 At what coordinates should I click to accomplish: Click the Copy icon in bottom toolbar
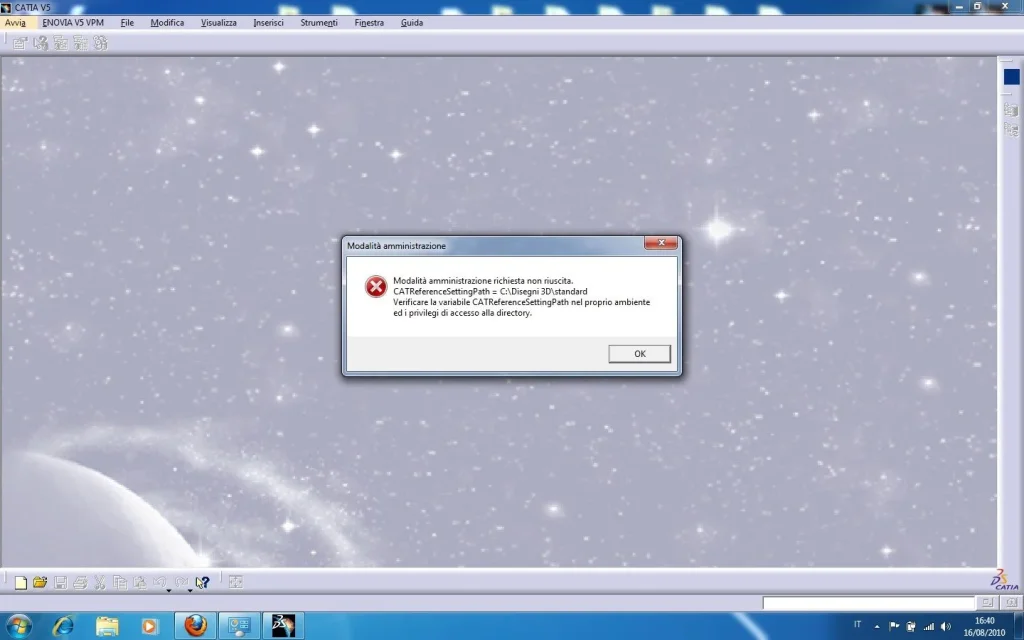point(120,582)
